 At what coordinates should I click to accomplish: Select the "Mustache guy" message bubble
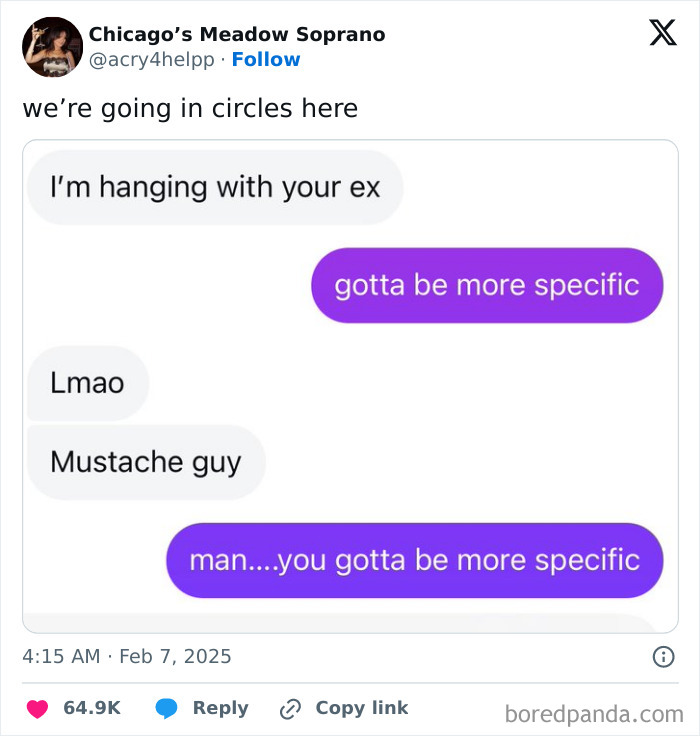[x=146, y=462]
